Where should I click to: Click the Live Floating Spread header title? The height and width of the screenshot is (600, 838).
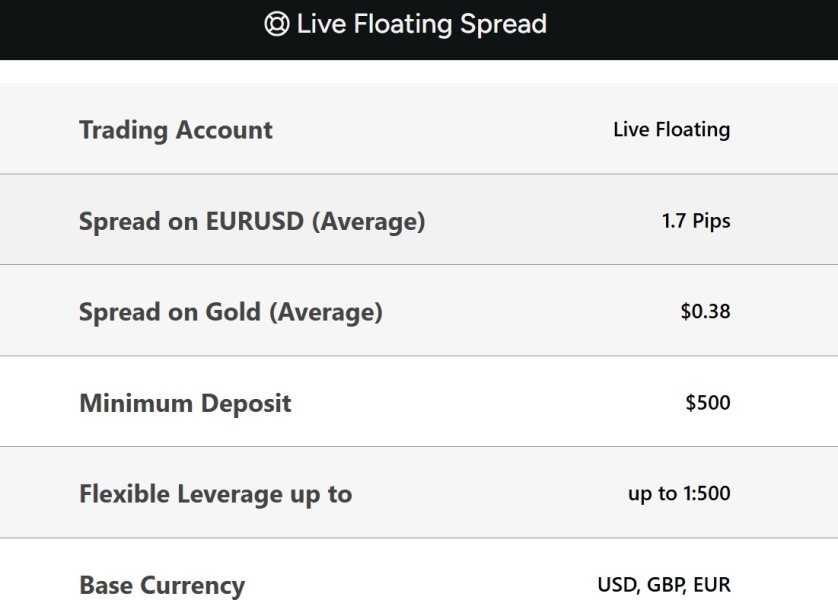tap(421, 24)
